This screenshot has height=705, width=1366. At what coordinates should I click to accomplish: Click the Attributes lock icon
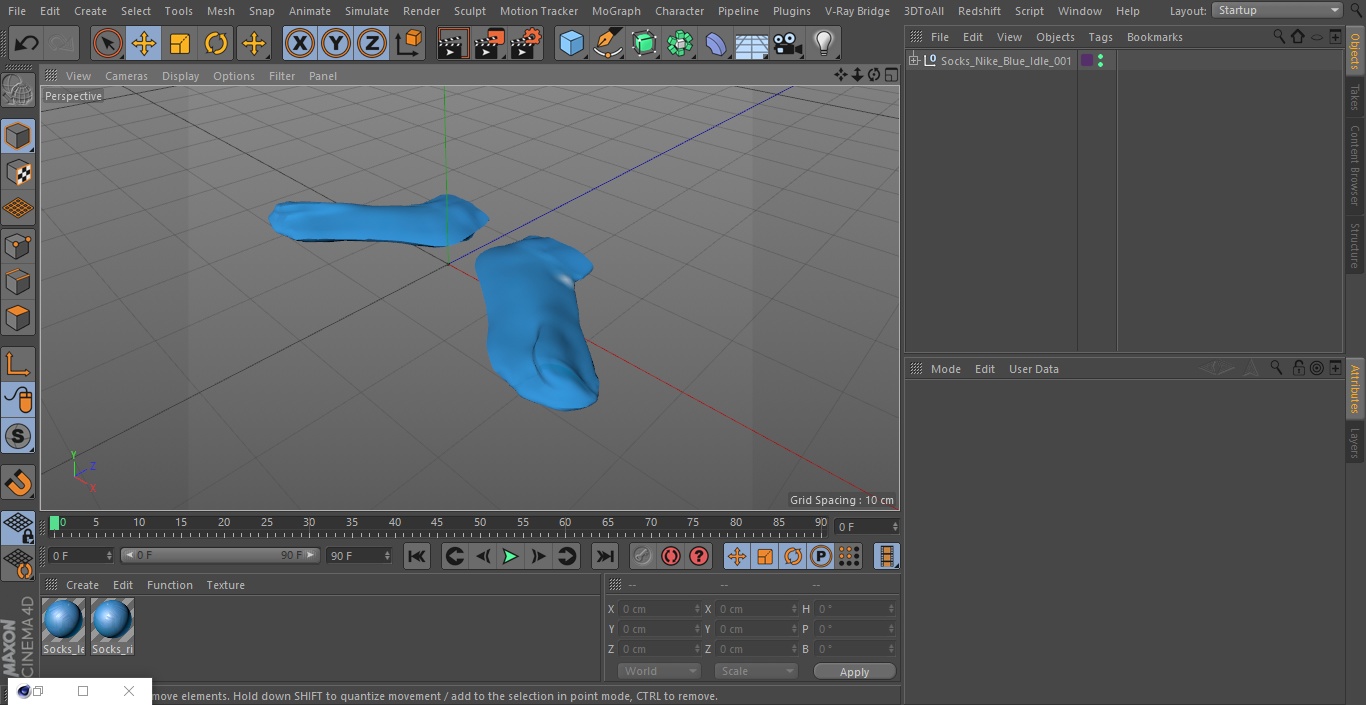pos(1298,368)
